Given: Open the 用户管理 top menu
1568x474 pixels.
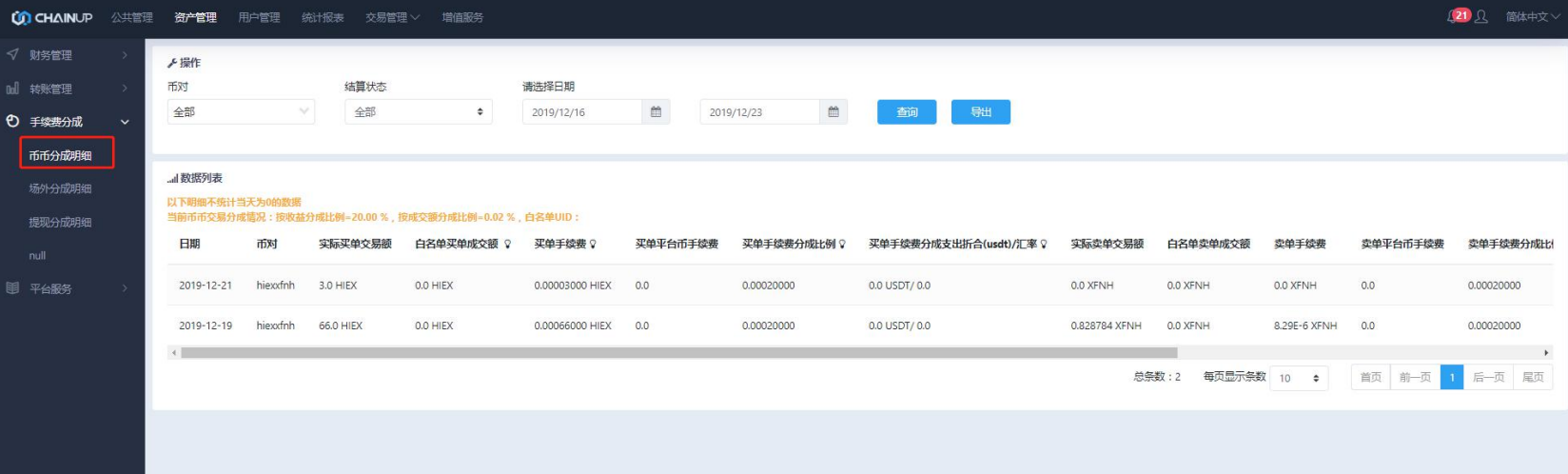Looking at the screenshot, I should (x=259, y=17).
